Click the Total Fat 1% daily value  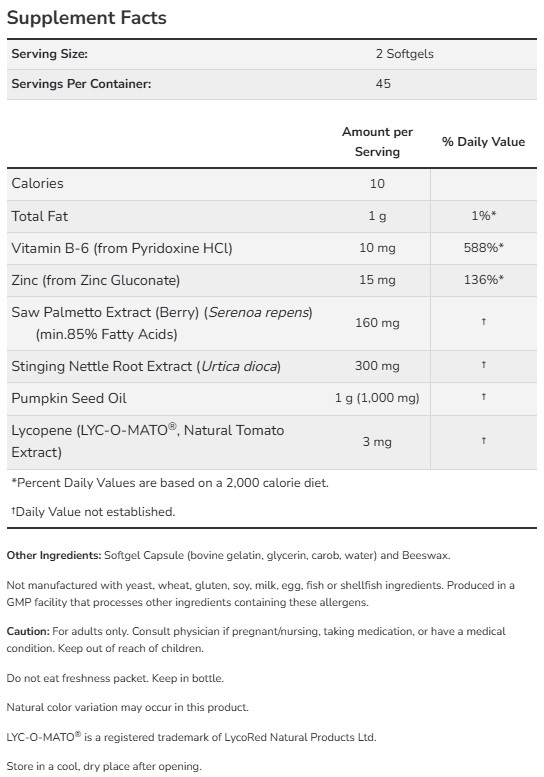click(484, 216)
